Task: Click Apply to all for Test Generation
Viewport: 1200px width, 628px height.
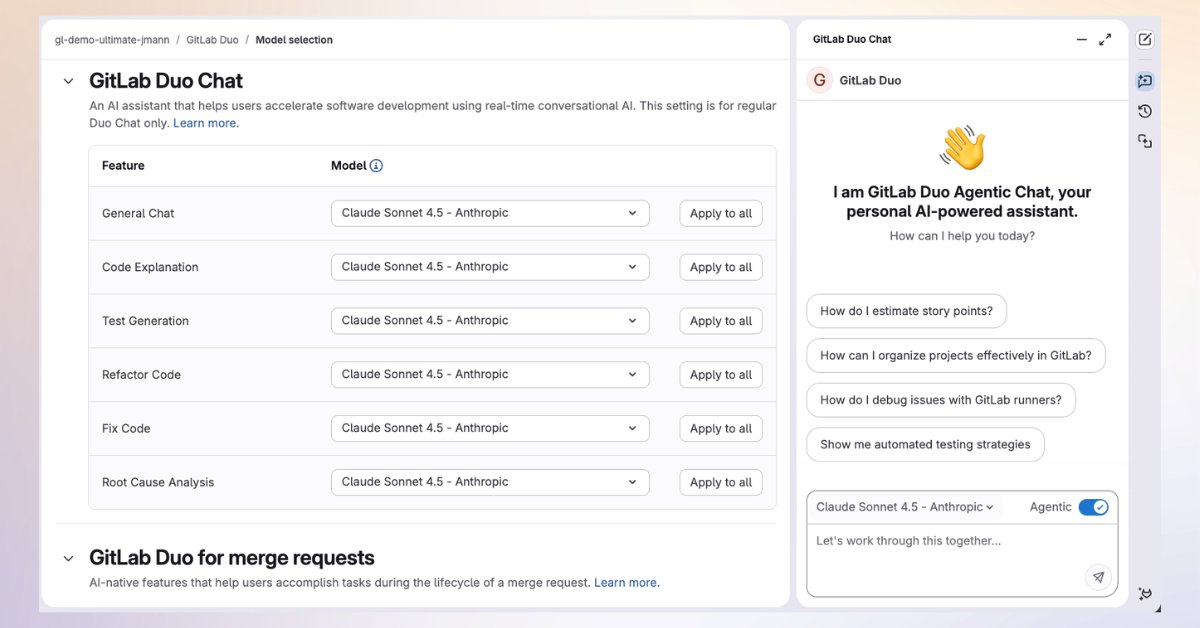Action: (x=721, y=321)
